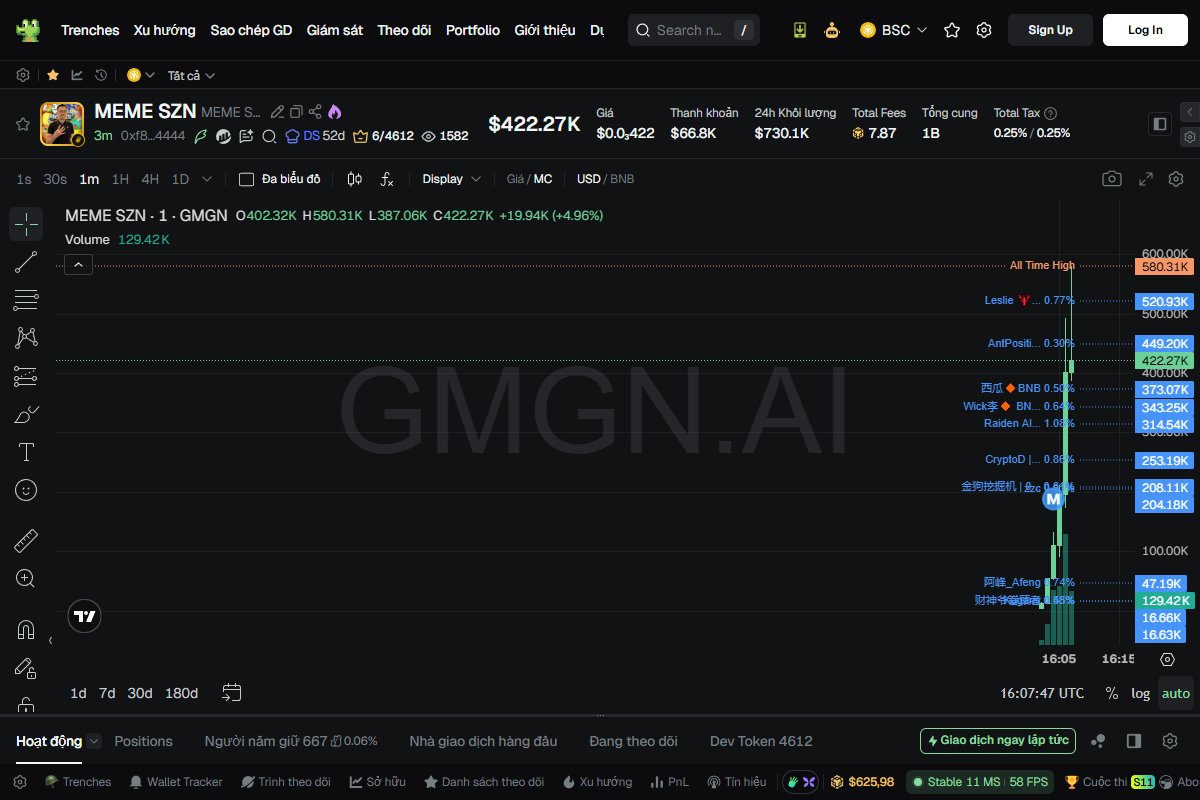Add MEME SZN to favorites star

[x=22, y=124]
